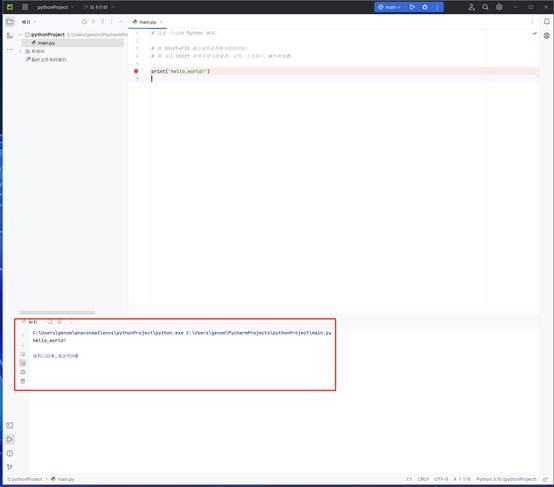Close the main.py editor tab
This screenshot has width=554, height=487.
click(x=161, y=22)
